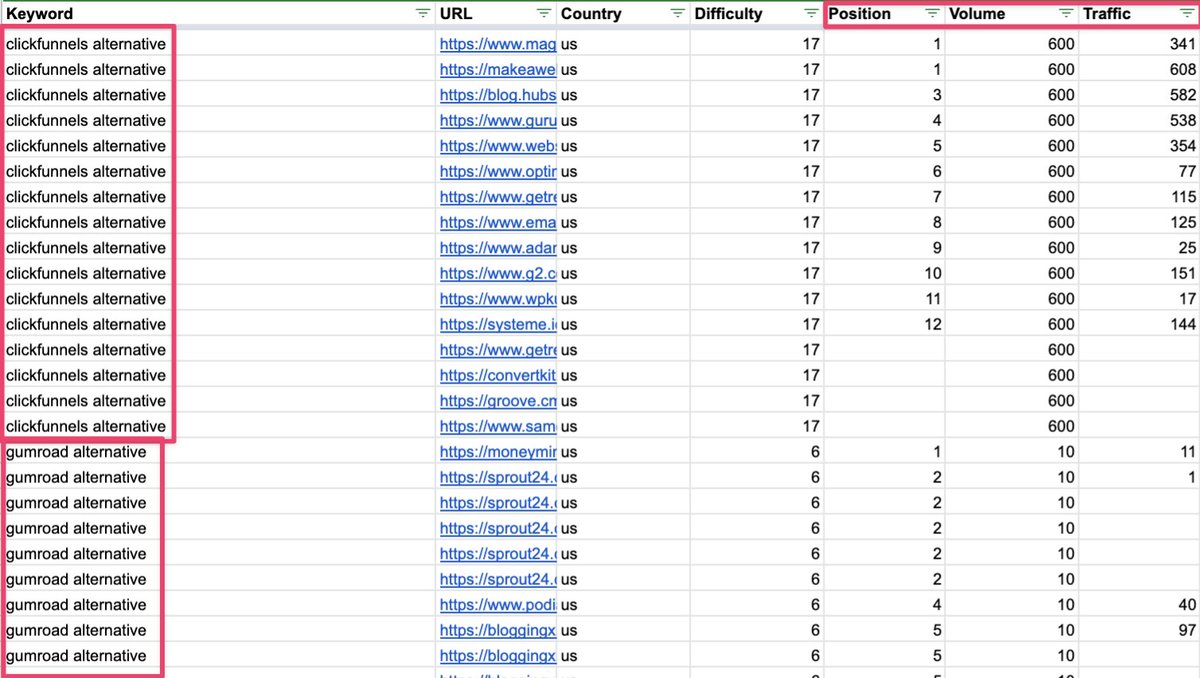Viewport: 1200px width, 678px height.
Task: Select traffic value 608
Action: (x=1182, y=69)
